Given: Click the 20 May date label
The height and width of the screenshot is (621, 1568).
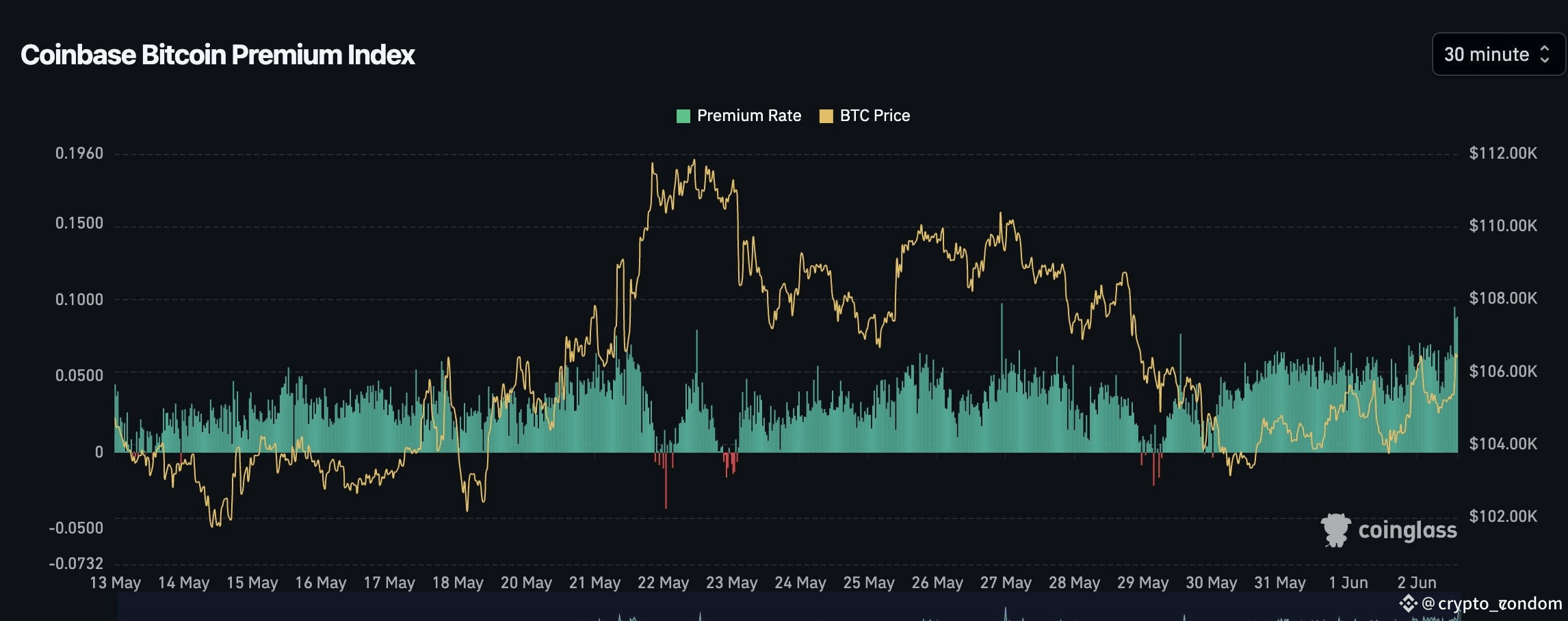Looking at the screenshot, I should click(526, 583).
